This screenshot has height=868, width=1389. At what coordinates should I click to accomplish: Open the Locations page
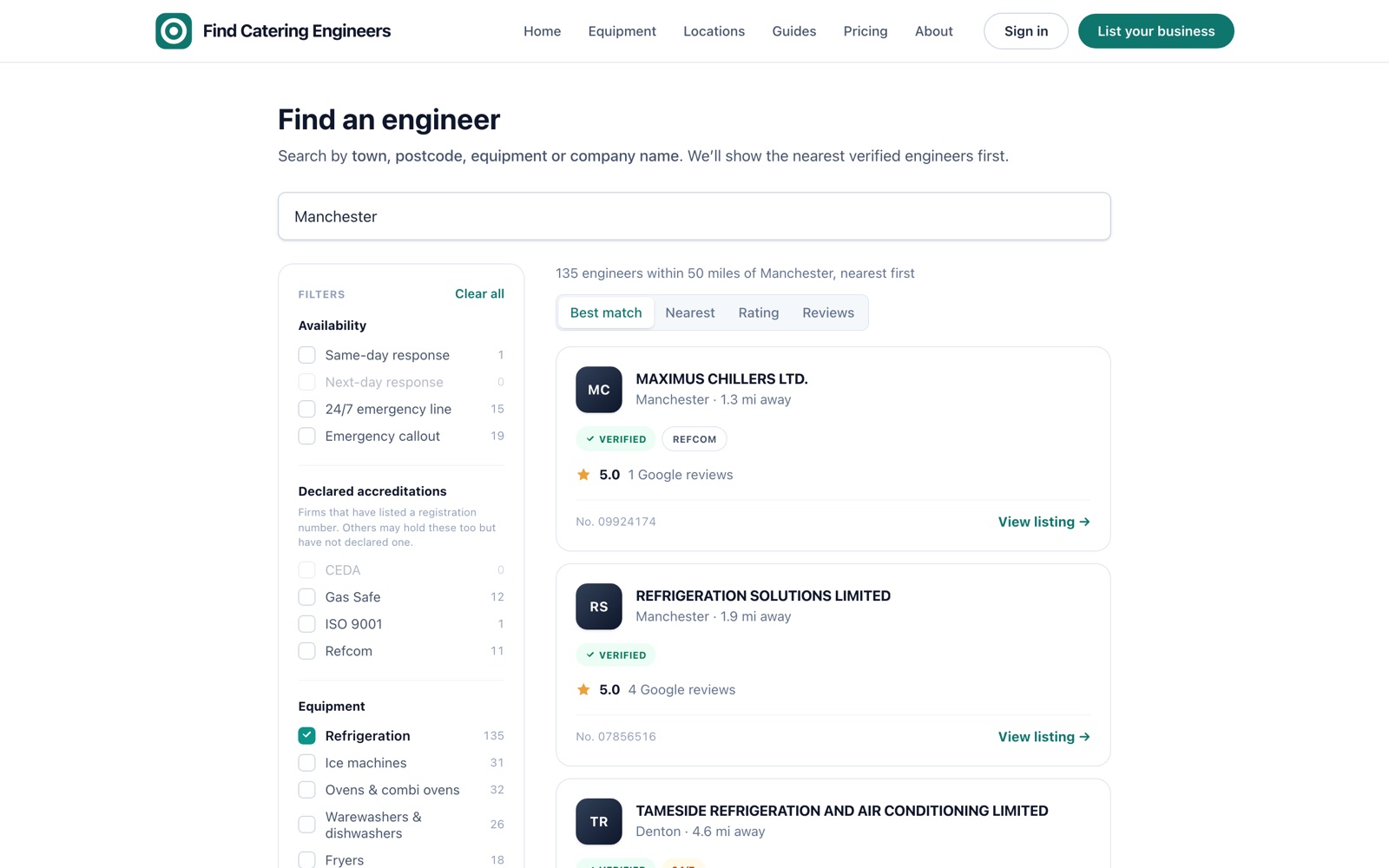coord(714,31)
